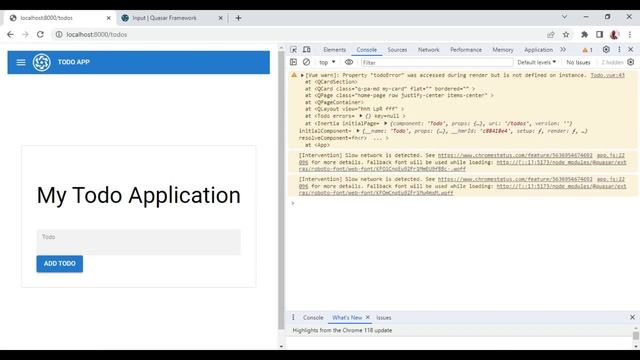The height and width of the screenshot is (360, 640).
Task: Share this page icon in address bar
Action: point(551,35)
